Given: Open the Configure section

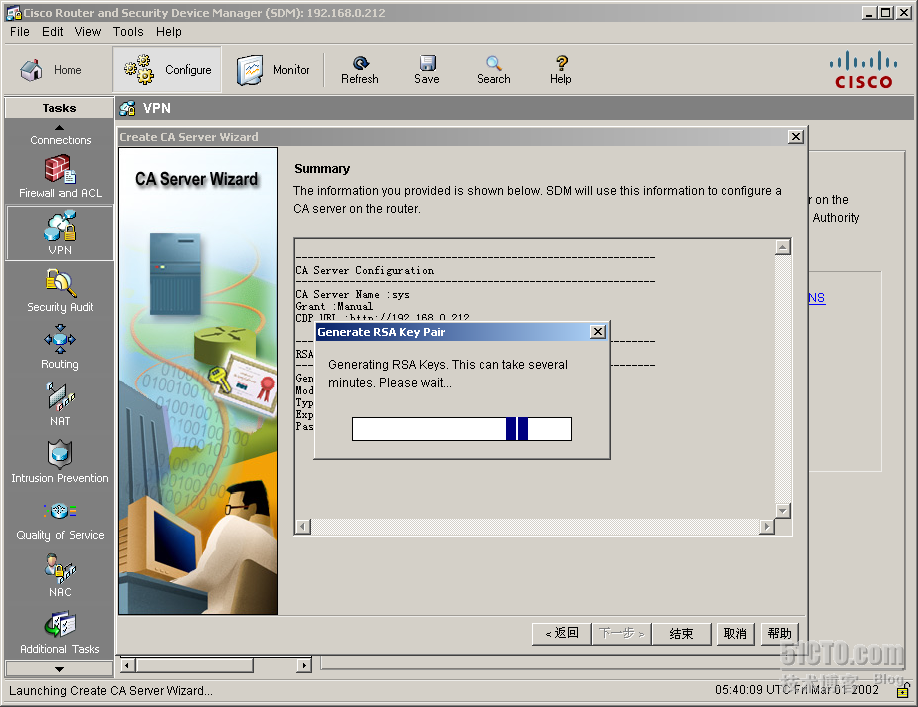Looking at the screenshot, I should click(167, 70).
